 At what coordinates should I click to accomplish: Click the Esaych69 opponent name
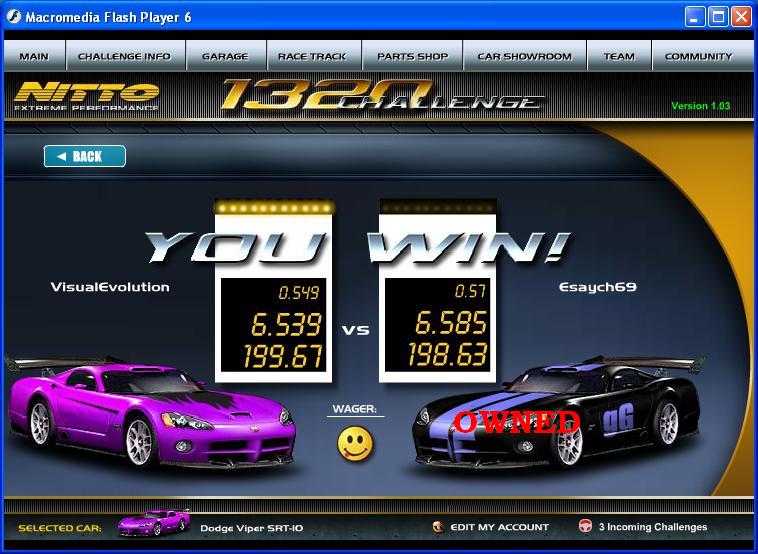[598, 287]
